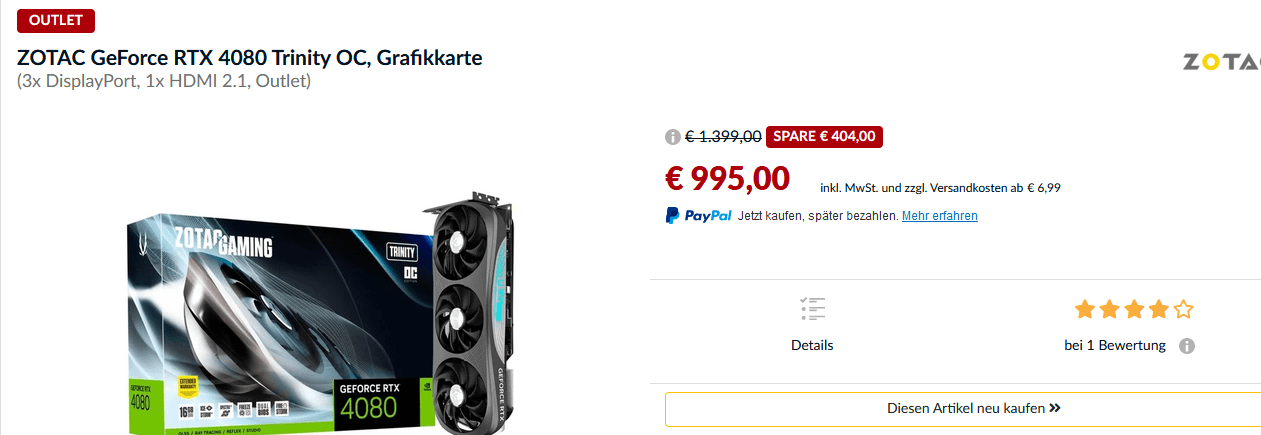Screen dimensions: 1261x435
Task: Click the PayPal logo
Action: 699,215
